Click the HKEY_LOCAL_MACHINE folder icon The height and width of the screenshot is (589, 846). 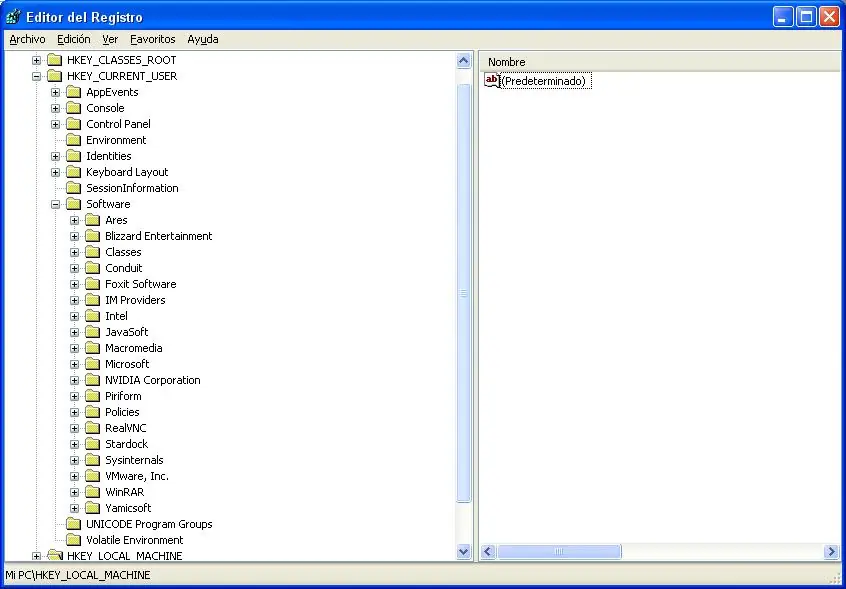[x=54, y=556]
